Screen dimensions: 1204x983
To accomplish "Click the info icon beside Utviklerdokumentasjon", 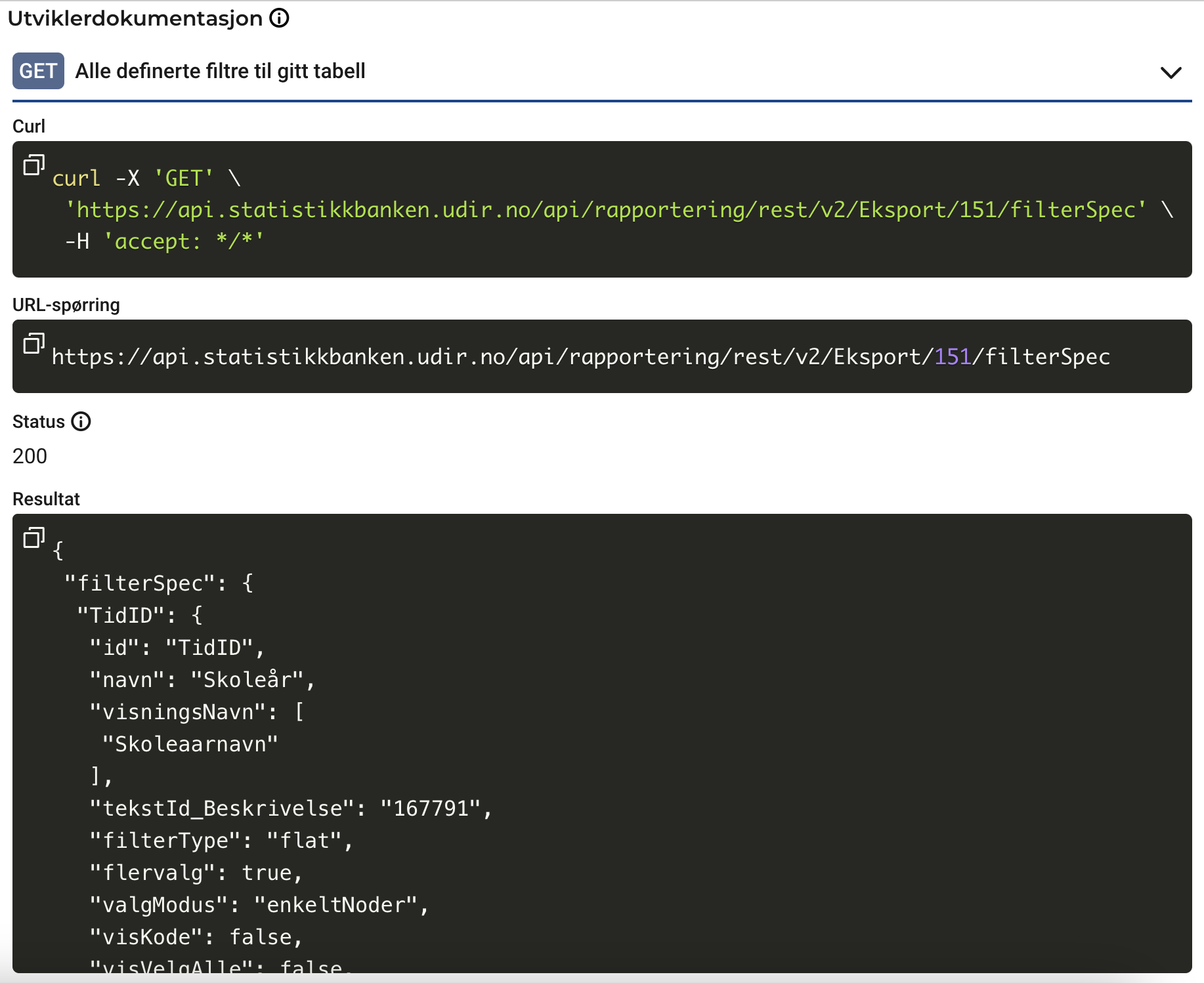I will pyautogui.click(x=280, y=18).
